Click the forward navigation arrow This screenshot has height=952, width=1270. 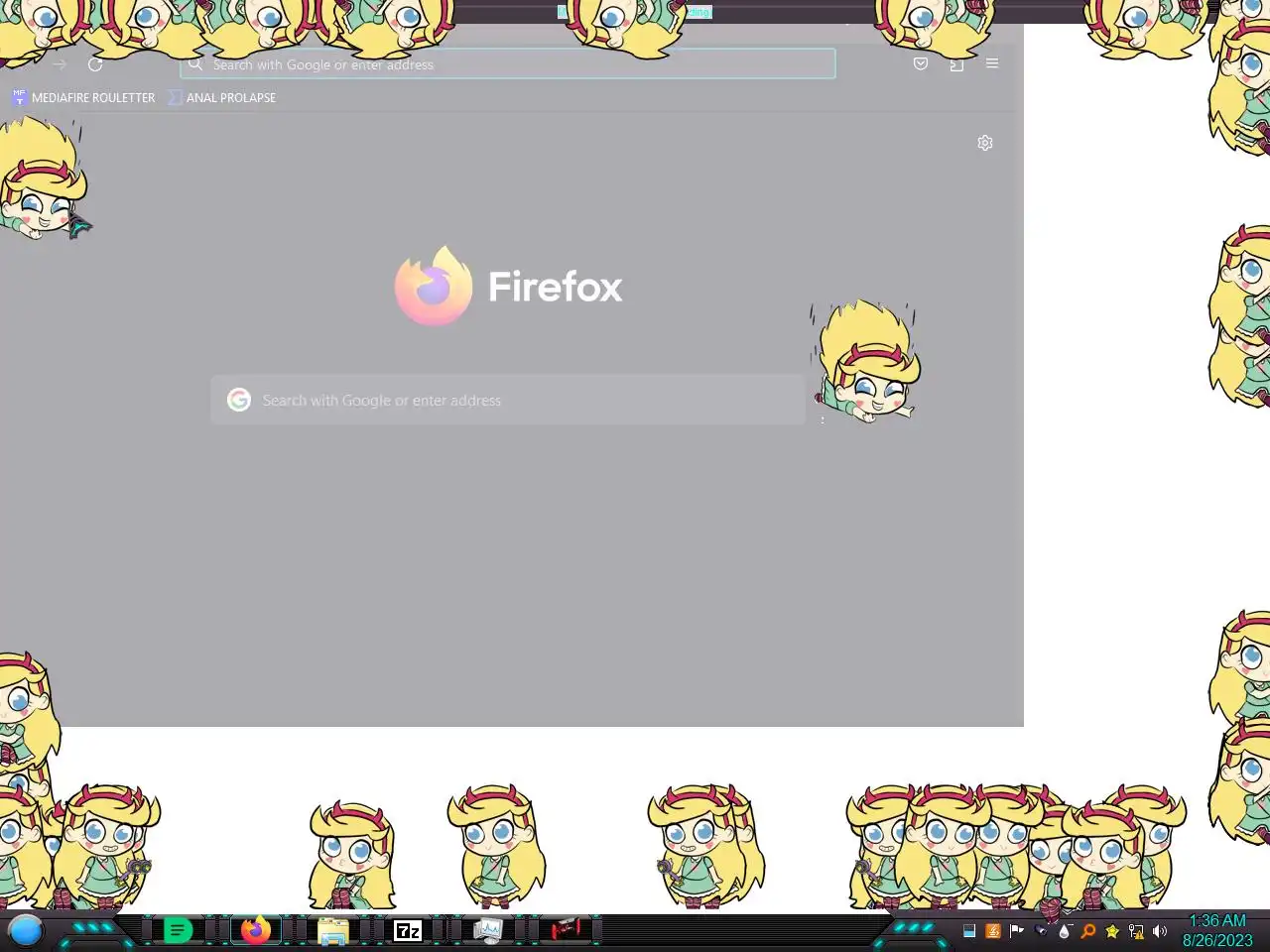click(60, 64)
